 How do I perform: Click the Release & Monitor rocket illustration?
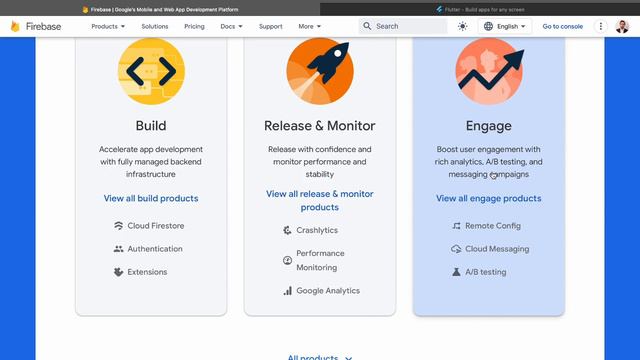pos(320,71)
